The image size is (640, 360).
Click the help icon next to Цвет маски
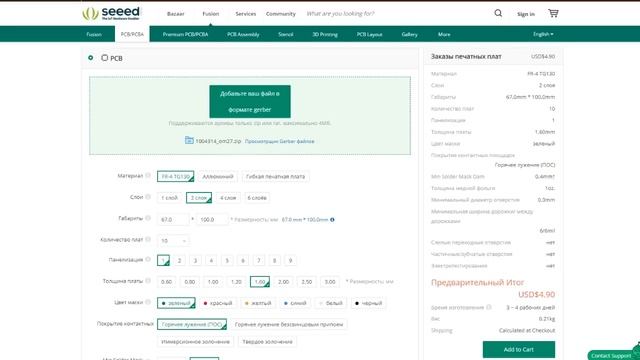pyautogui.click(x=148, y=302)
